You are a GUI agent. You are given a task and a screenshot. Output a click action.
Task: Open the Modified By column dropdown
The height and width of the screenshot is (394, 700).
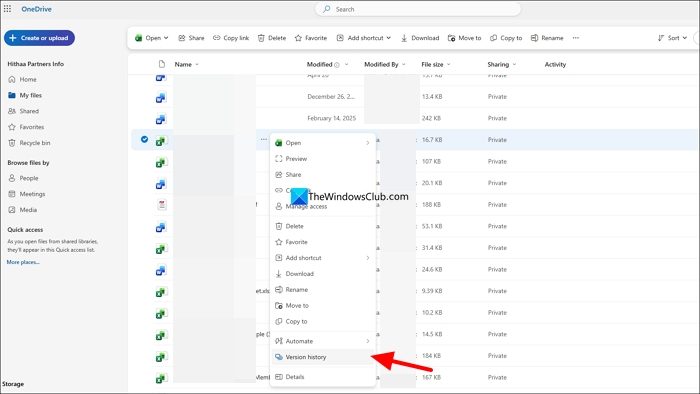[x=404, y=64]
